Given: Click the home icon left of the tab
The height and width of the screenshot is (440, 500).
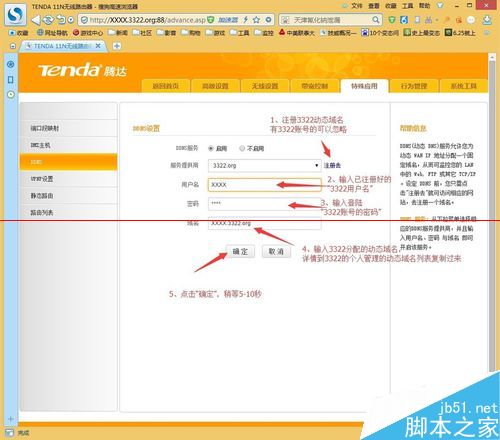Looking at the screenshot, I should (x=13, y=46).
